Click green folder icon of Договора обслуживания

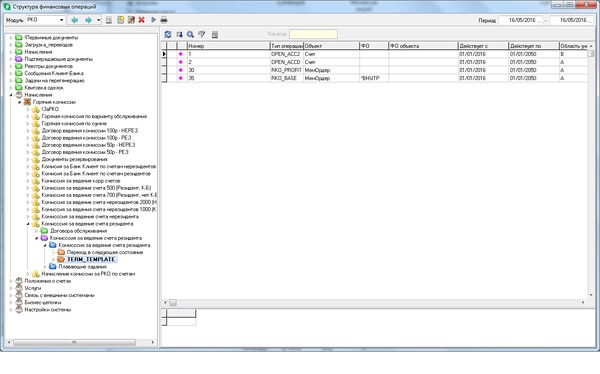click(44, 231)
